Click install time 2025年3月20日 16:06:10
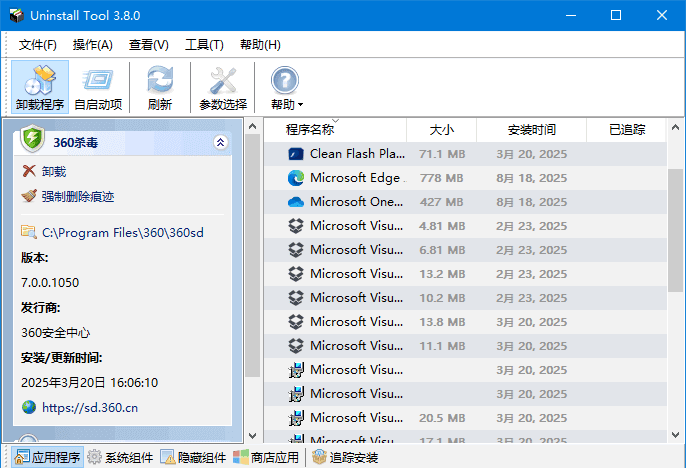This screenshot has height=468, width=686. tap(89, 383)
